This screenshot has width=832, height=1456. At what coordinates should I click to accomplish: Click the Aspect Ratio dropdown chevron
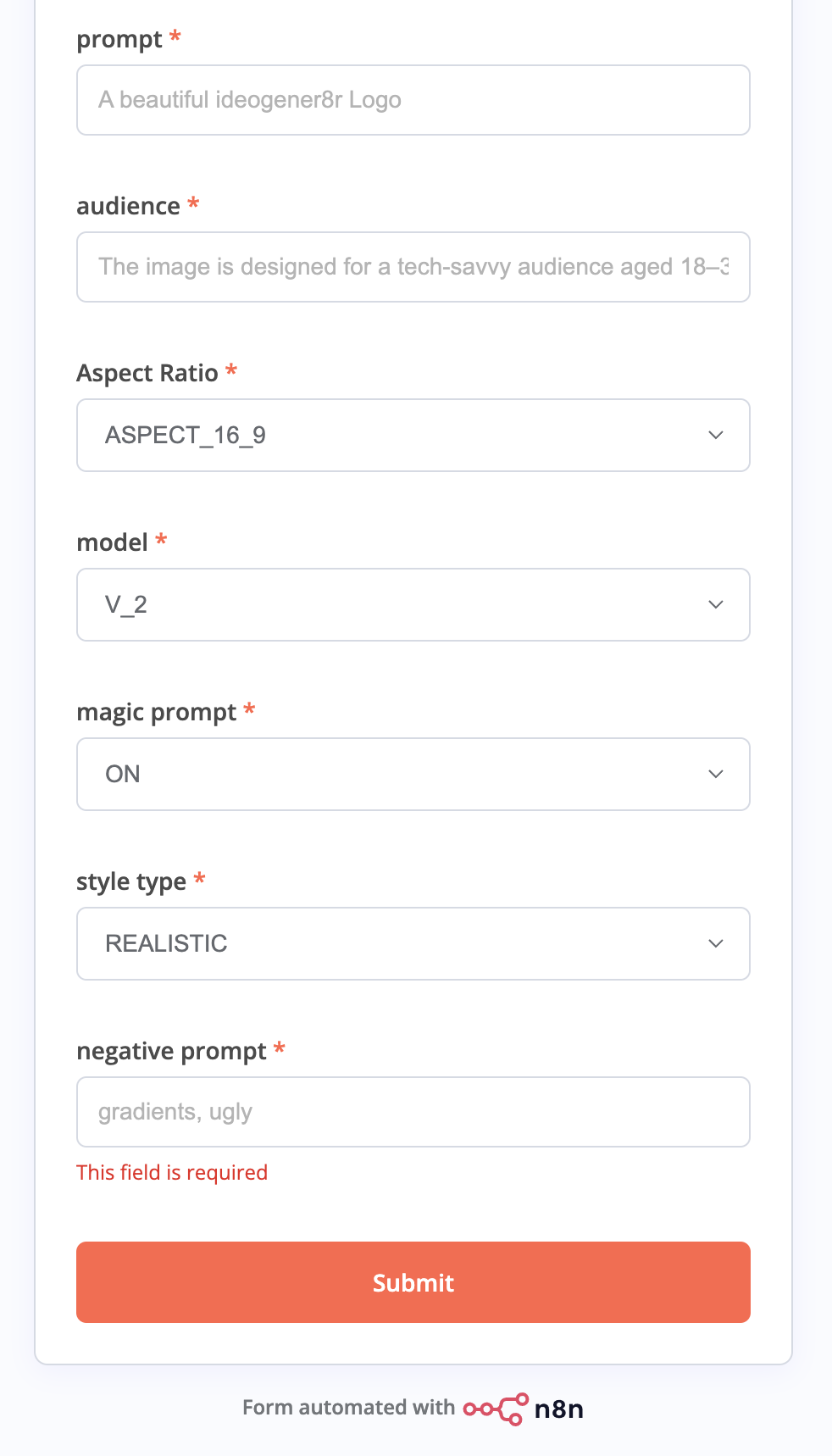(716, 436)
